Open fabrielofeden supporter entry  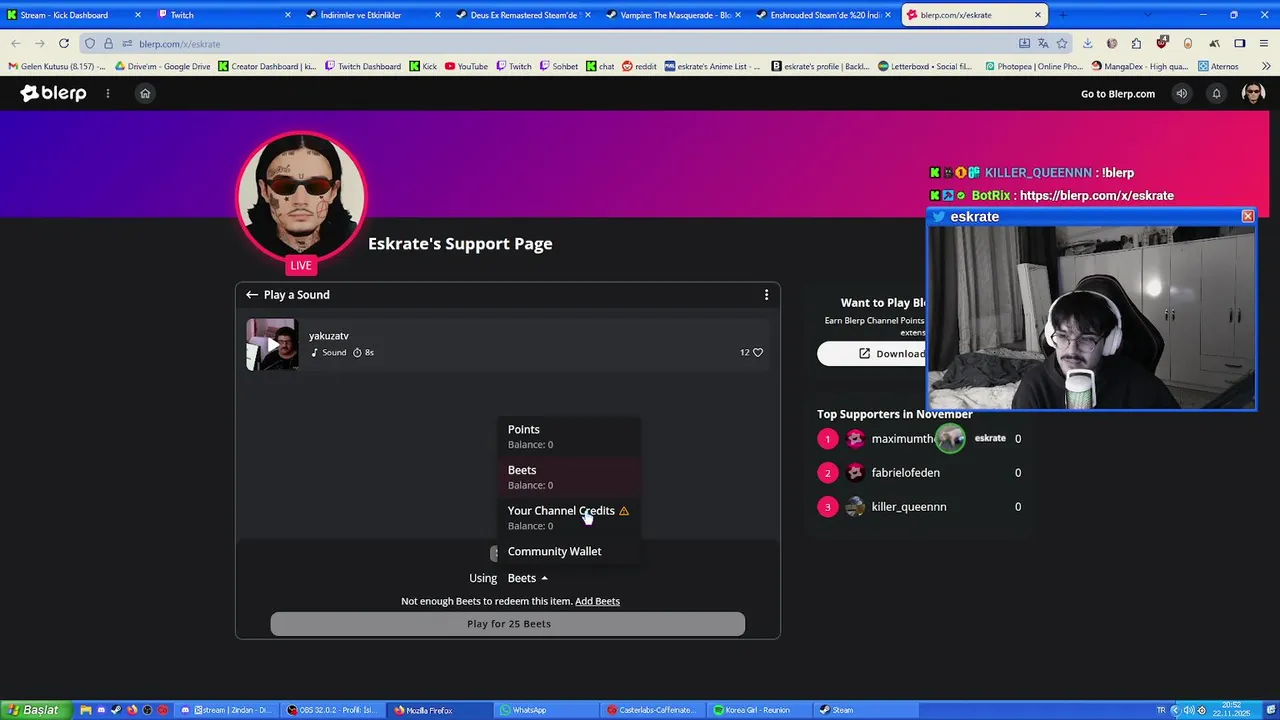click(x=920, y=472)
